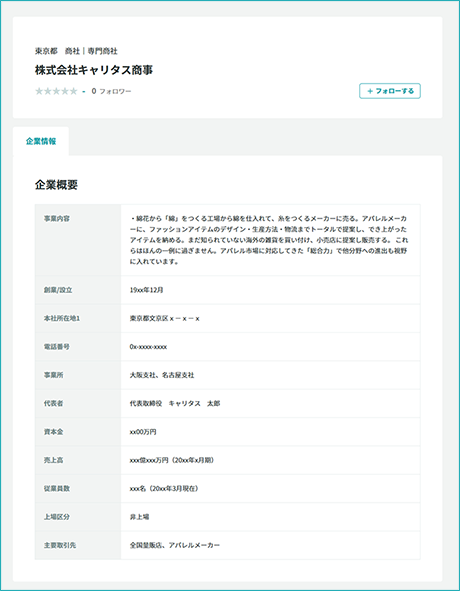
Task: Click the star rating icons
Action: (x=56, y=91)
